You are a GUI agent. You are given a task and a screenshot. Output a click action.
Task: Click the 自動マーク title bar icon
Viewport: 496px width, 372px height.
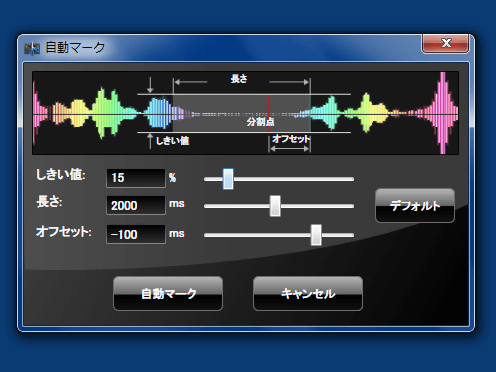pos(32,49)
